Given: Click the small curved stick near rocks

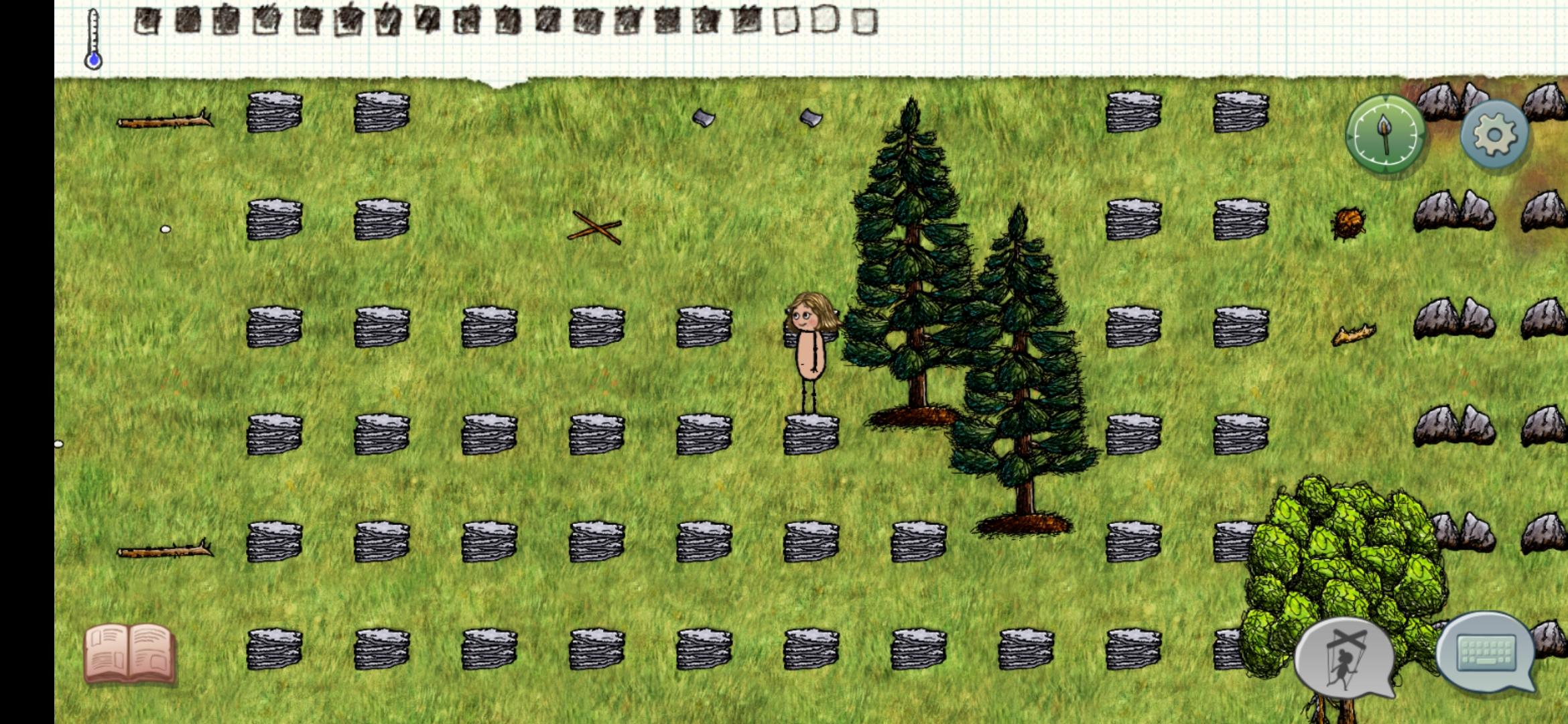Looking at the screenshot, I should point(1353,334).
